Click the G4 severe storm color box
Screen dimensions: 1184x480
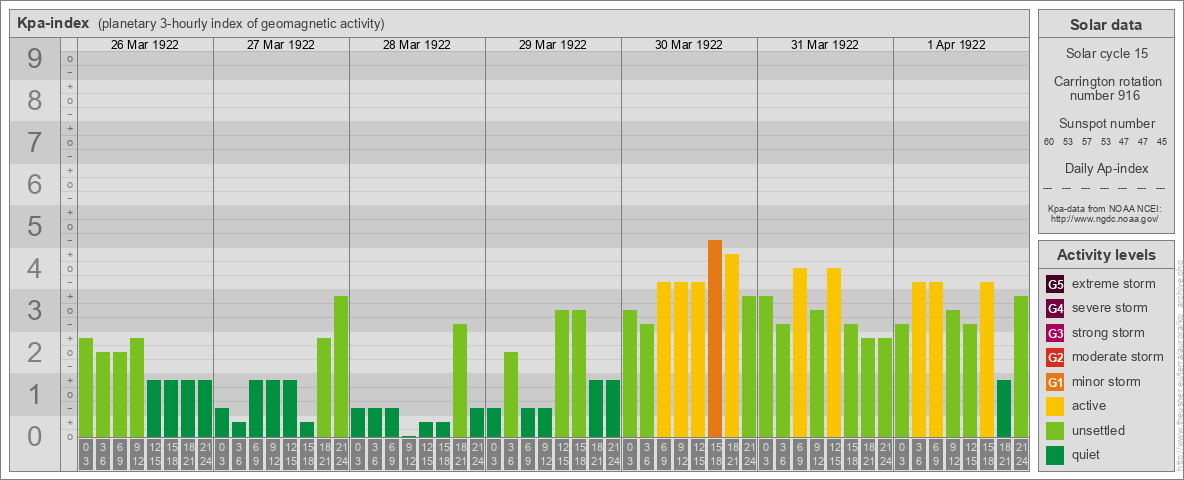click(x=1055, y=309)
